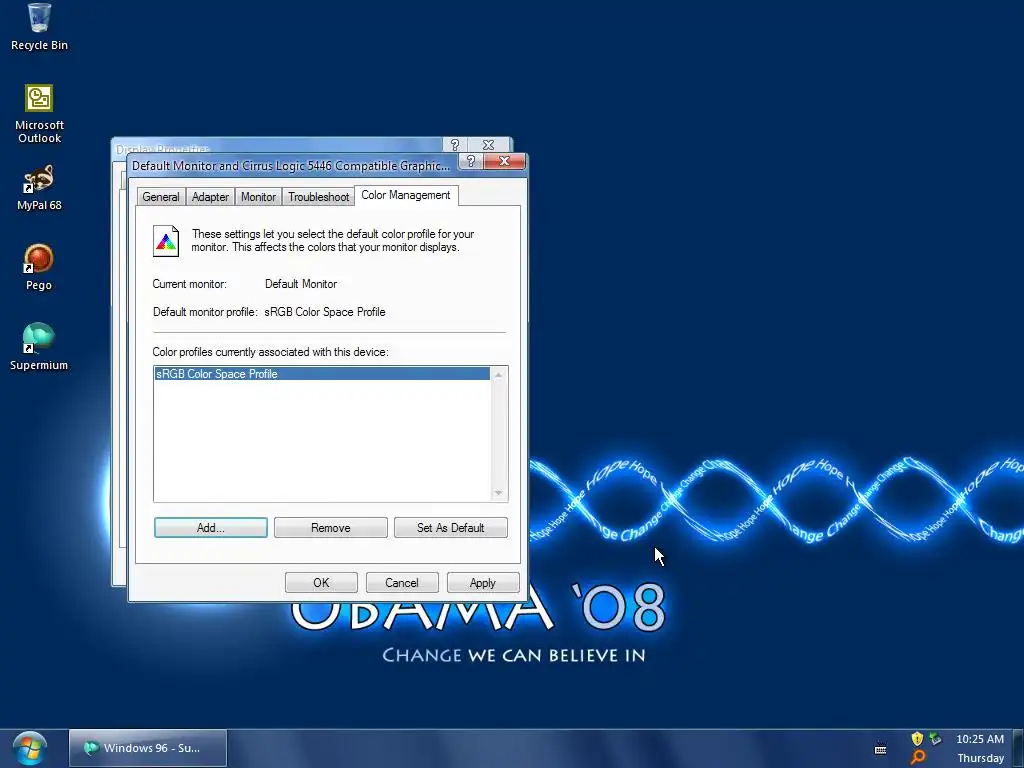
Task: Click the yellow security shield tray icon
Action: tap(917, 739)
